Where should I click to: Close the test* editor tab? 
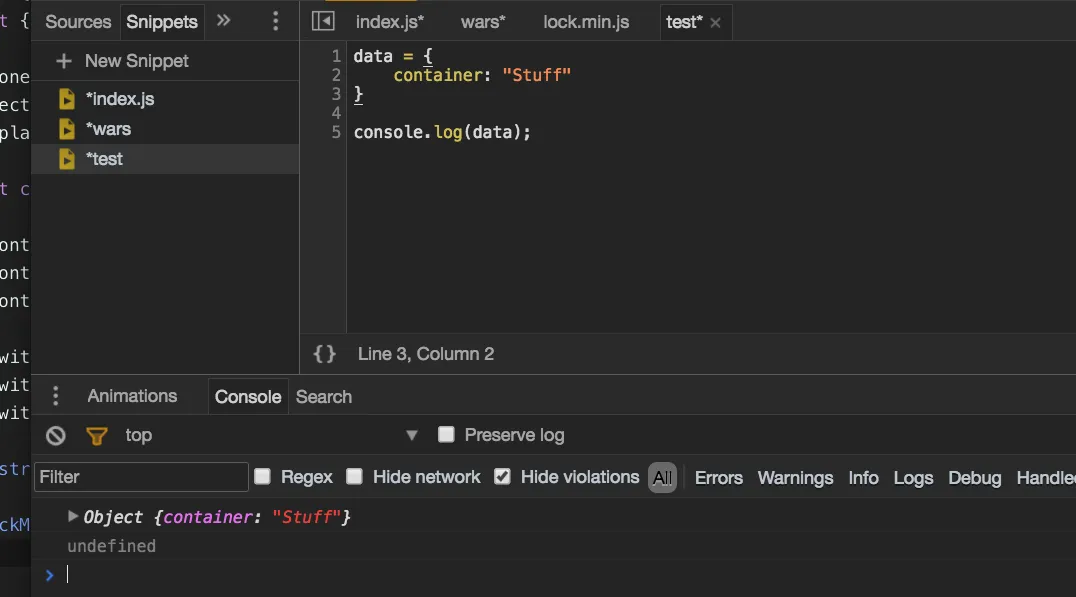716,23
